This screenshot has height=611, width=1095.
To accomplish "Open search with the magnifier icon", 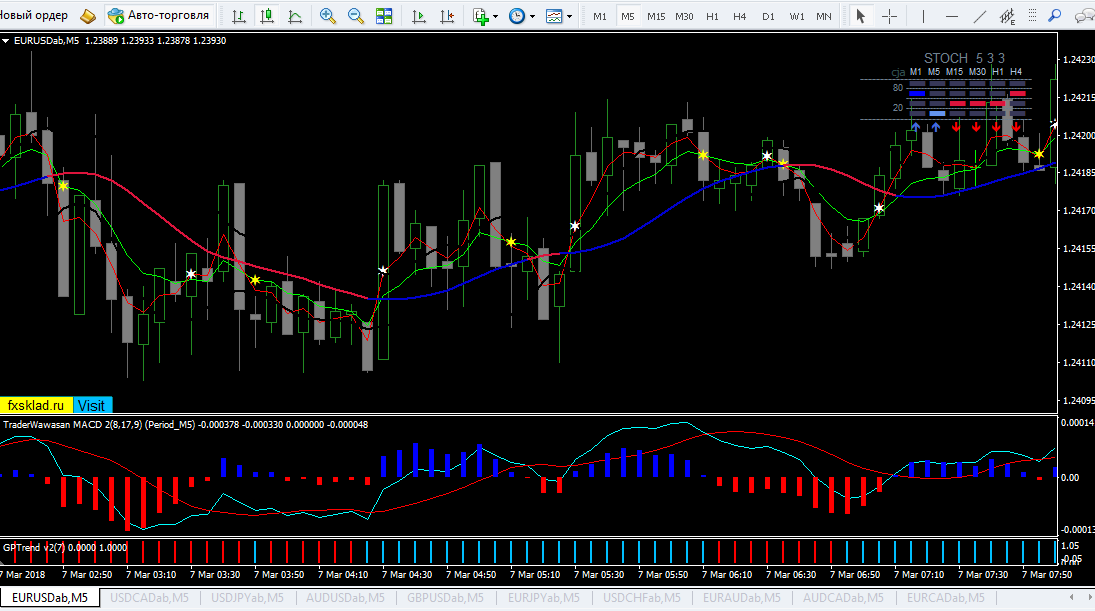I will tap(1054, 15).
